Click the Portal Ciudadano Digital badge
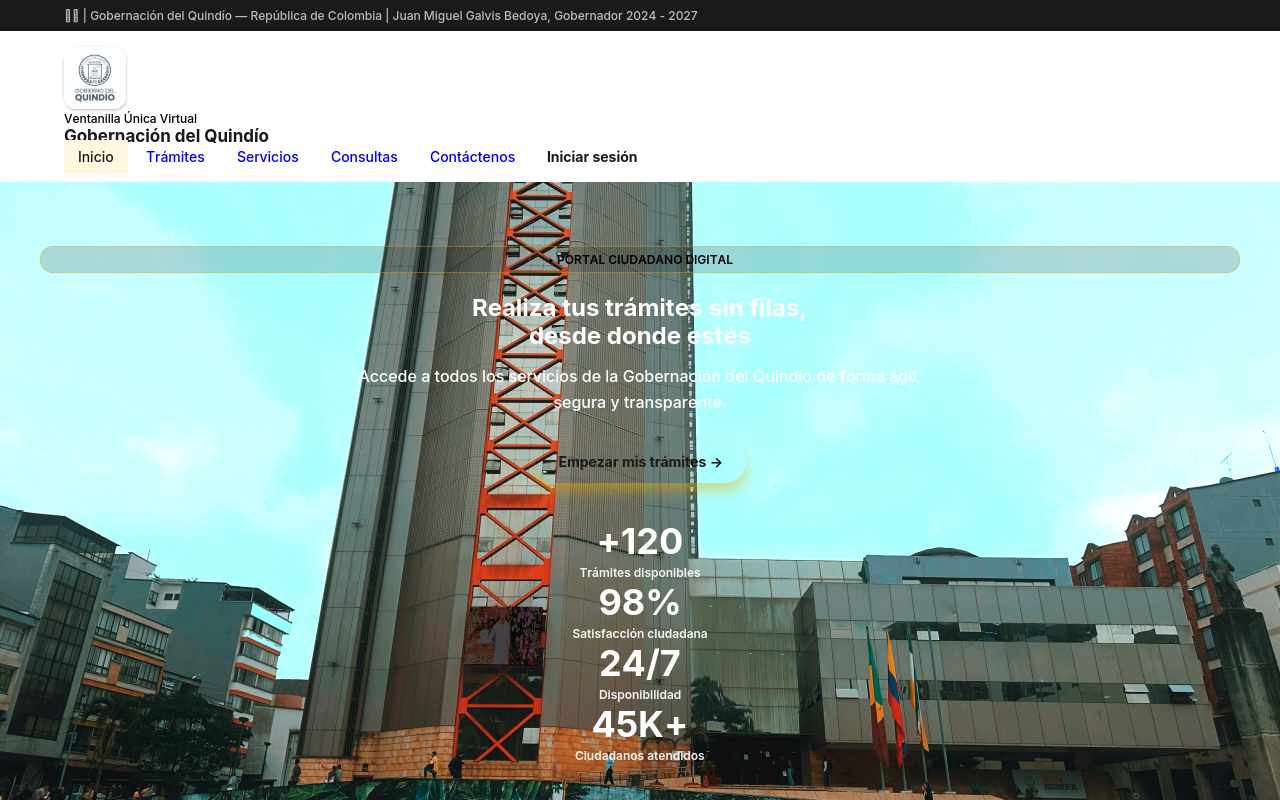 [640, 259]
